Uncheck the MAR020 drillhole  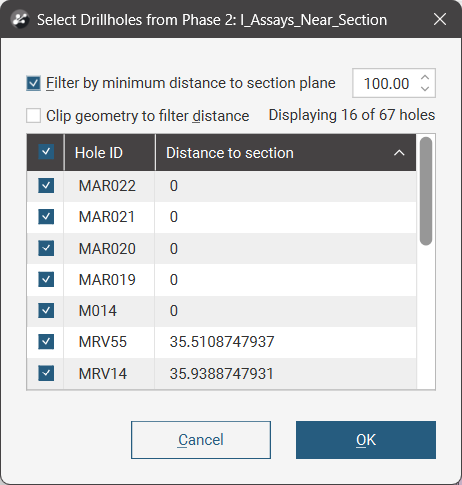tap(46, 248)
